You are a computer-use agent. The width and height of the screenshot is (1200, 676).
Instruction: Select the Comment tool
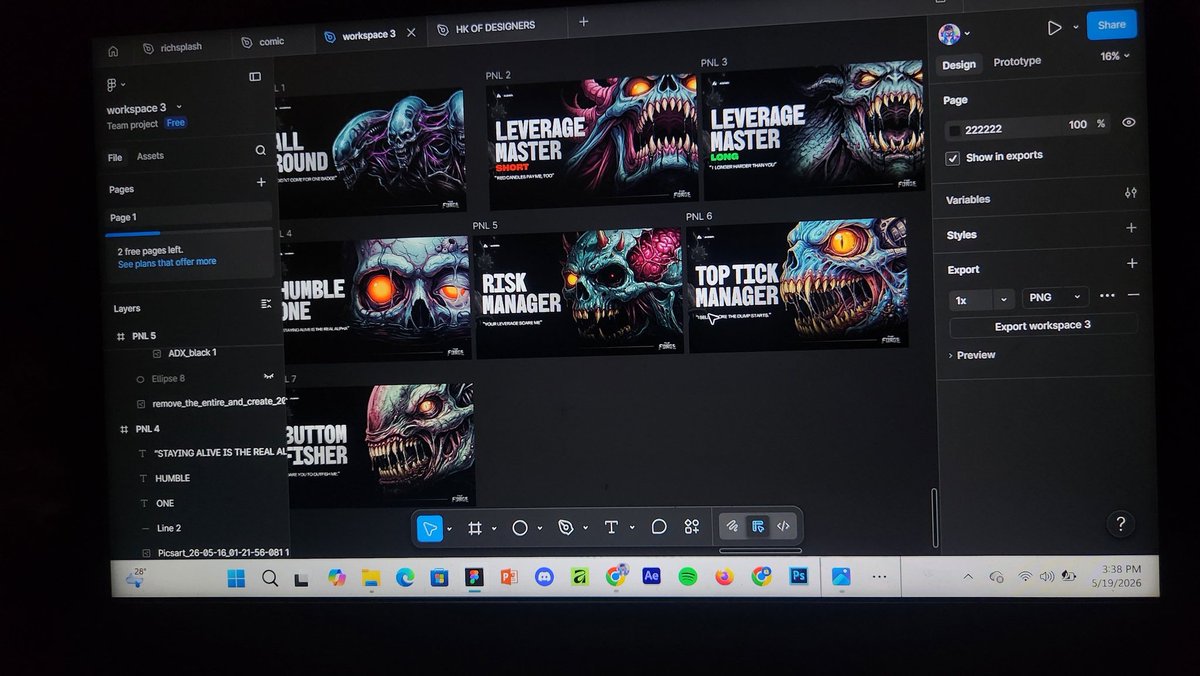click(659, 527)
